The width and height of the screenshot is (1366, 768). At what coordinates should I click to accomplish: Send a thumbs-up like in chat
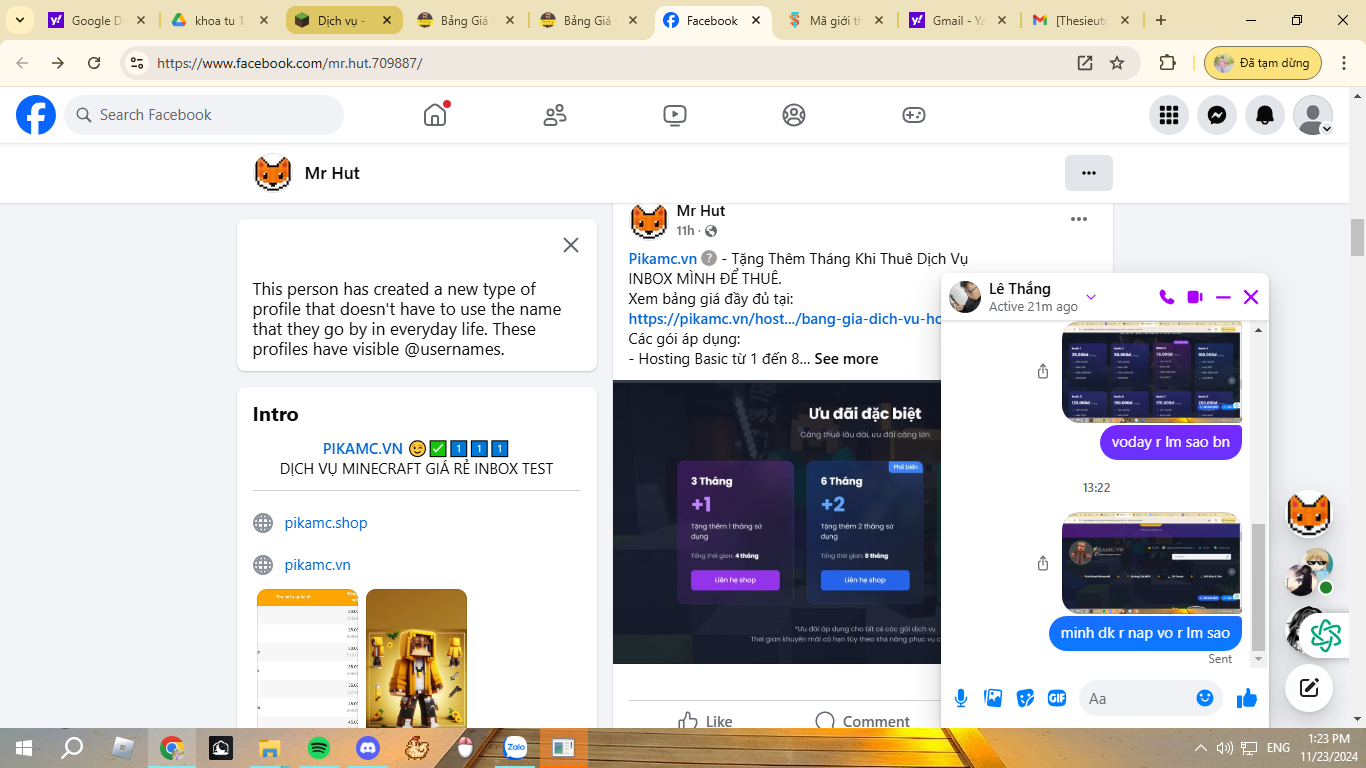[1246, 698]
